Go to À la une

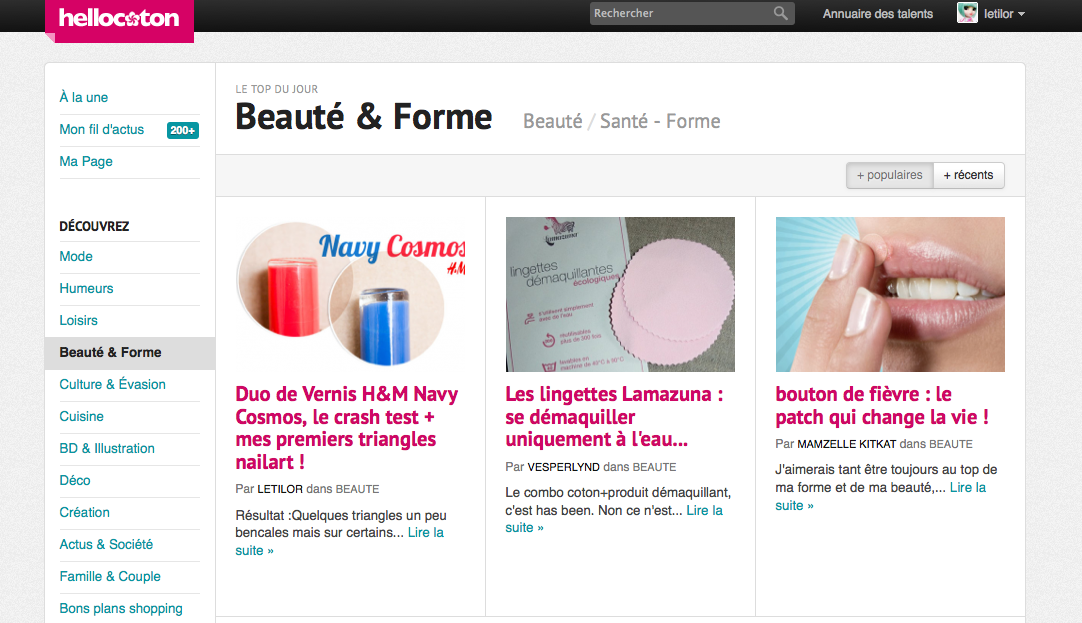point(83,97)
